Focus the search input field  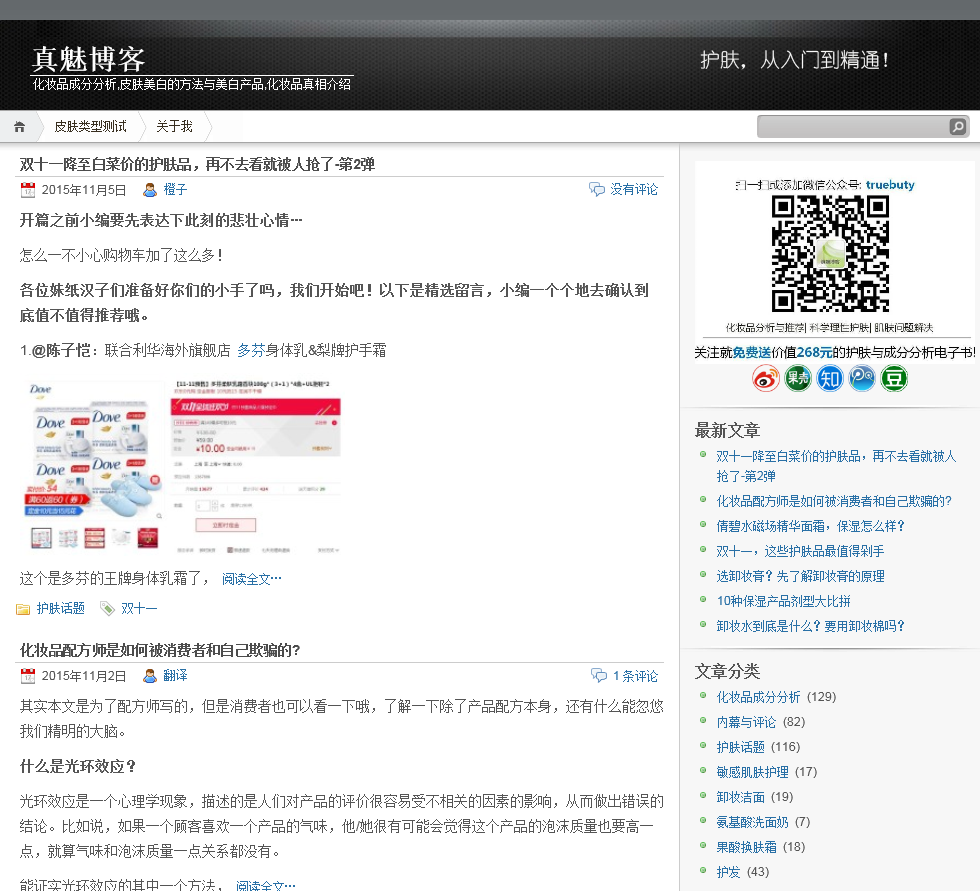(853, 127)
